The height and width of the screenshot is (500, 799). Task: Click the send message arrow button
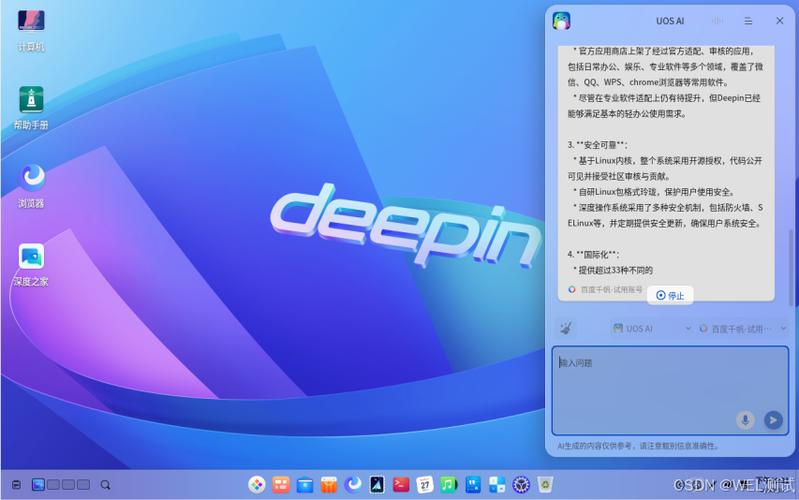(773, 419)
